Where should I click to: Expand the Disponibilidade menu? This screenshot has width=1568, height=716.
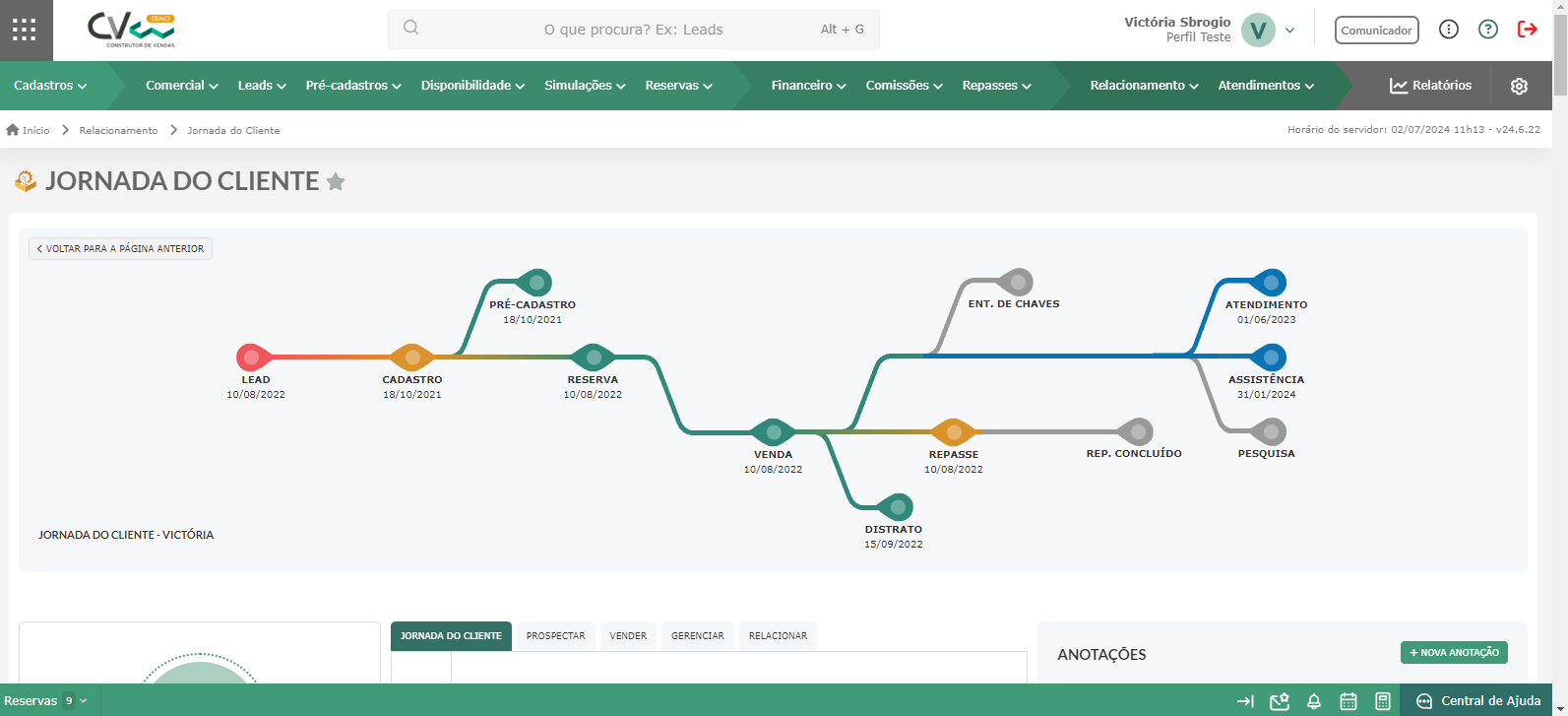[472, 86]
